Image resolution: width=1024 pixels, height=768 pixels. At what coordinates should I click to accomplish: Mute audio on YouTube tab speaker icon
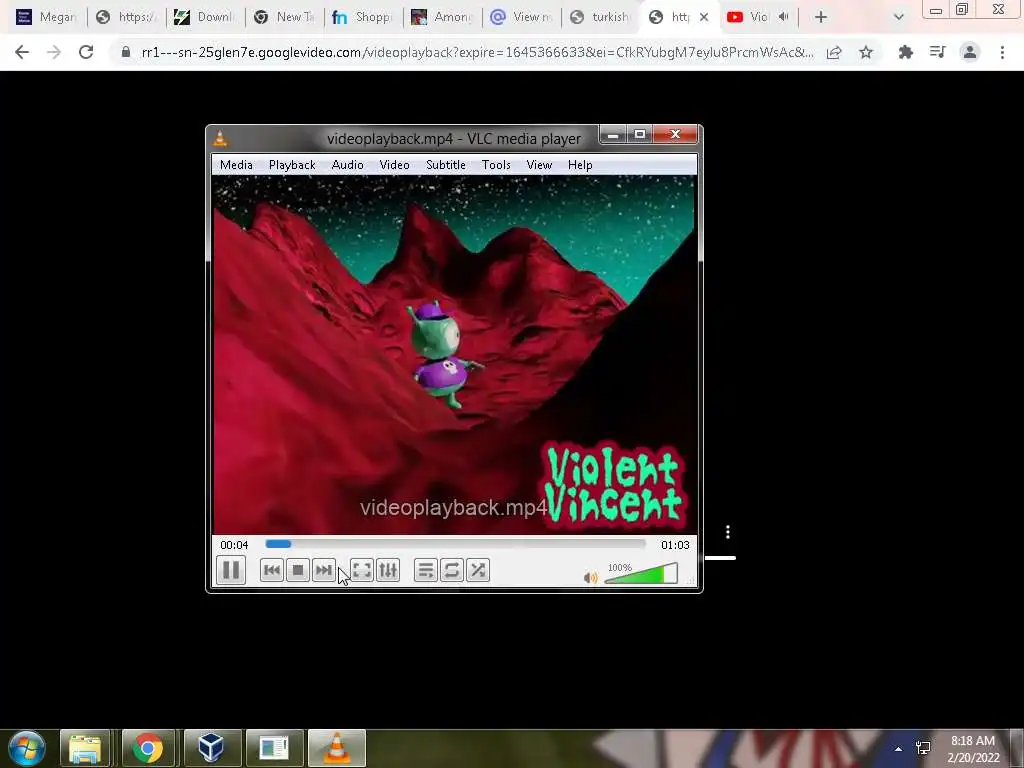784,17
